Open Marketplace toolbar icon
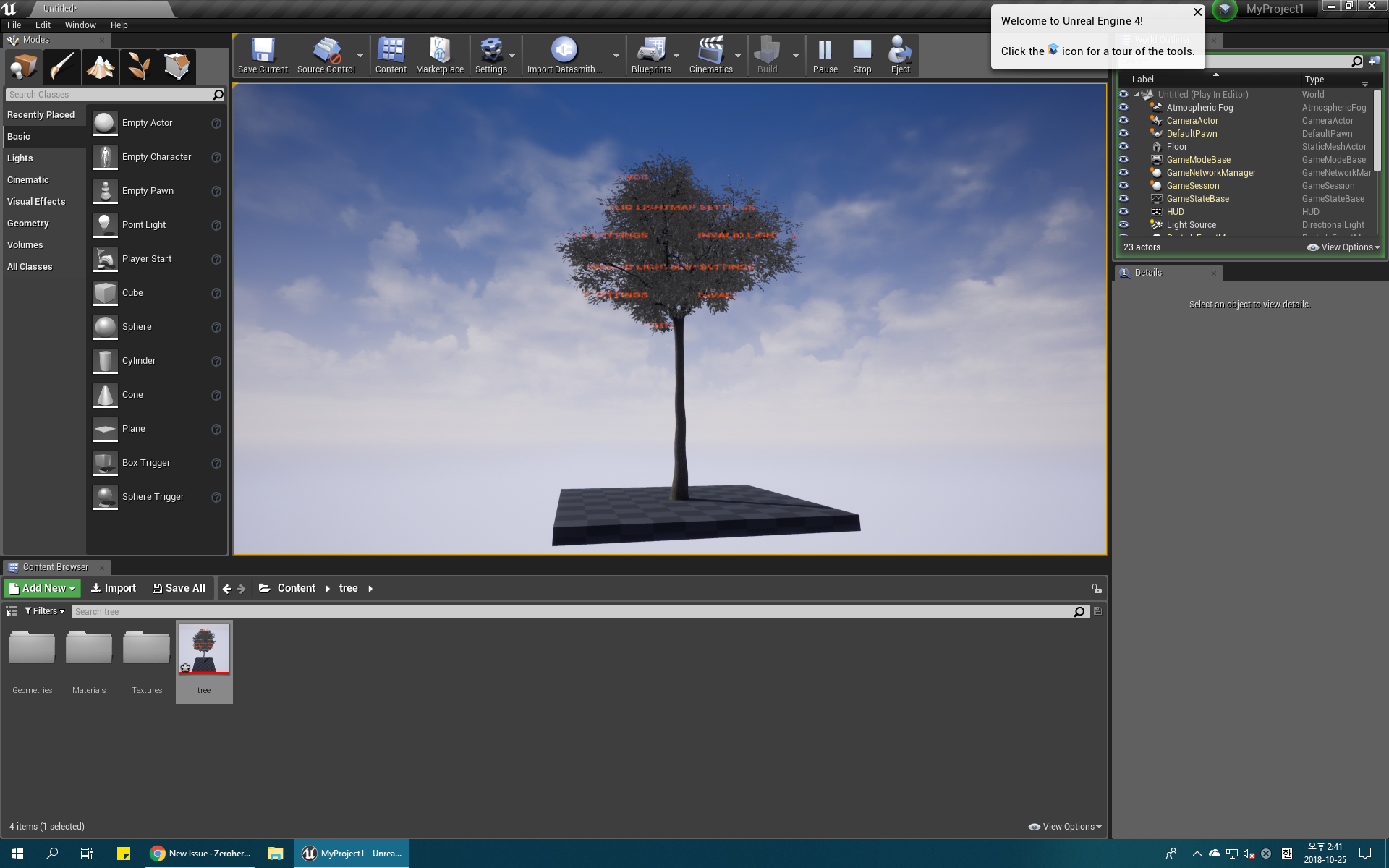1389x868 pixels. [440, 56]
